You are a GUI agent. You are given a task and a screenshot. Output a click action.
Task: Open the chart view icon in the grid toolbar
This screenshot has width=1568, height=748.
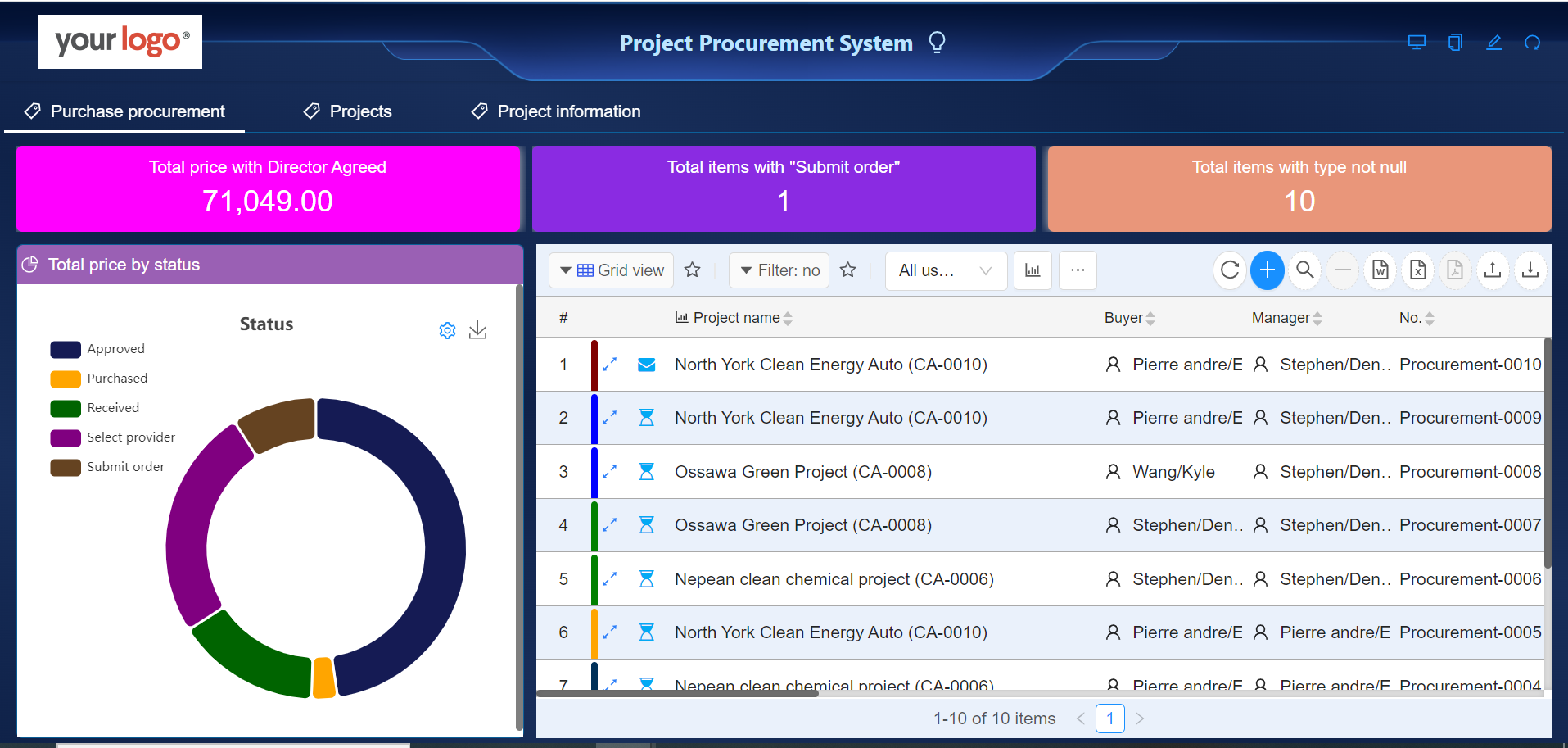click(1033, 270)
